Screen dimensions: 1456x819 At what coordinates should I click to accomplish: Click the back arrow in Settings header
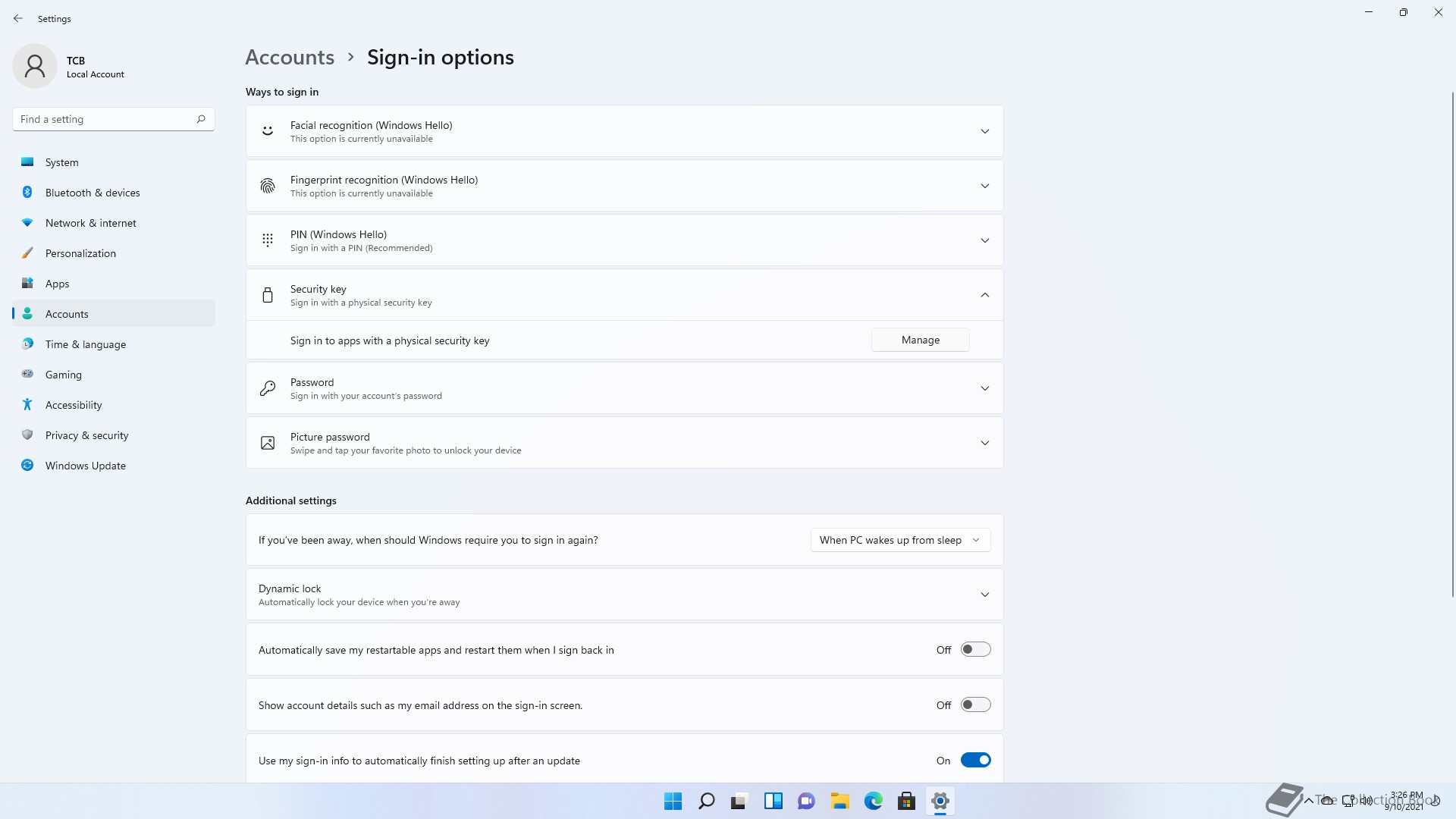click(18, 18)
